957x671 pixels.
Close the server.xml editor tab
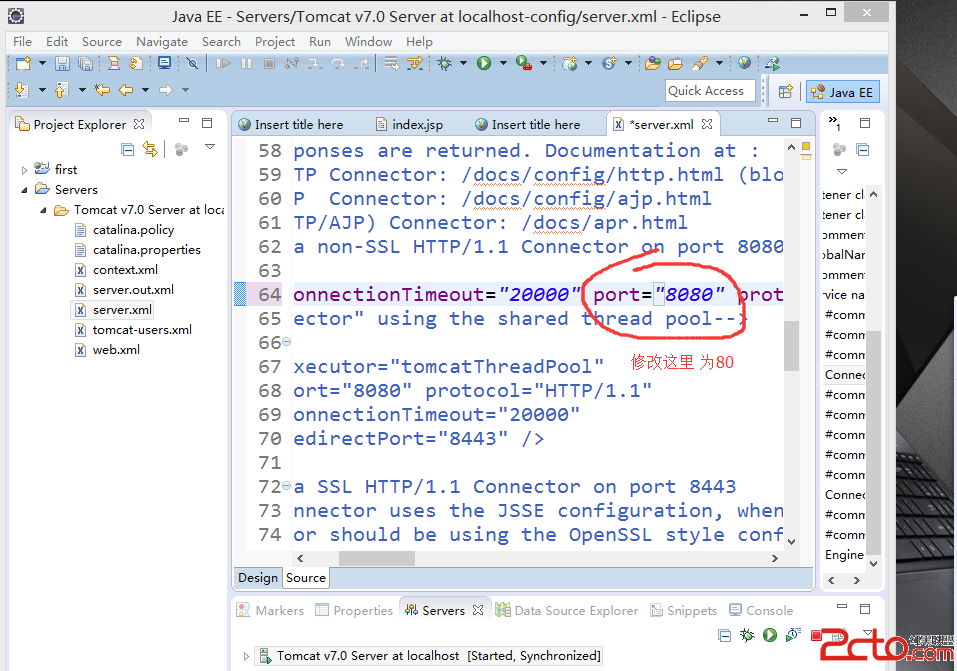coord(707,124)
